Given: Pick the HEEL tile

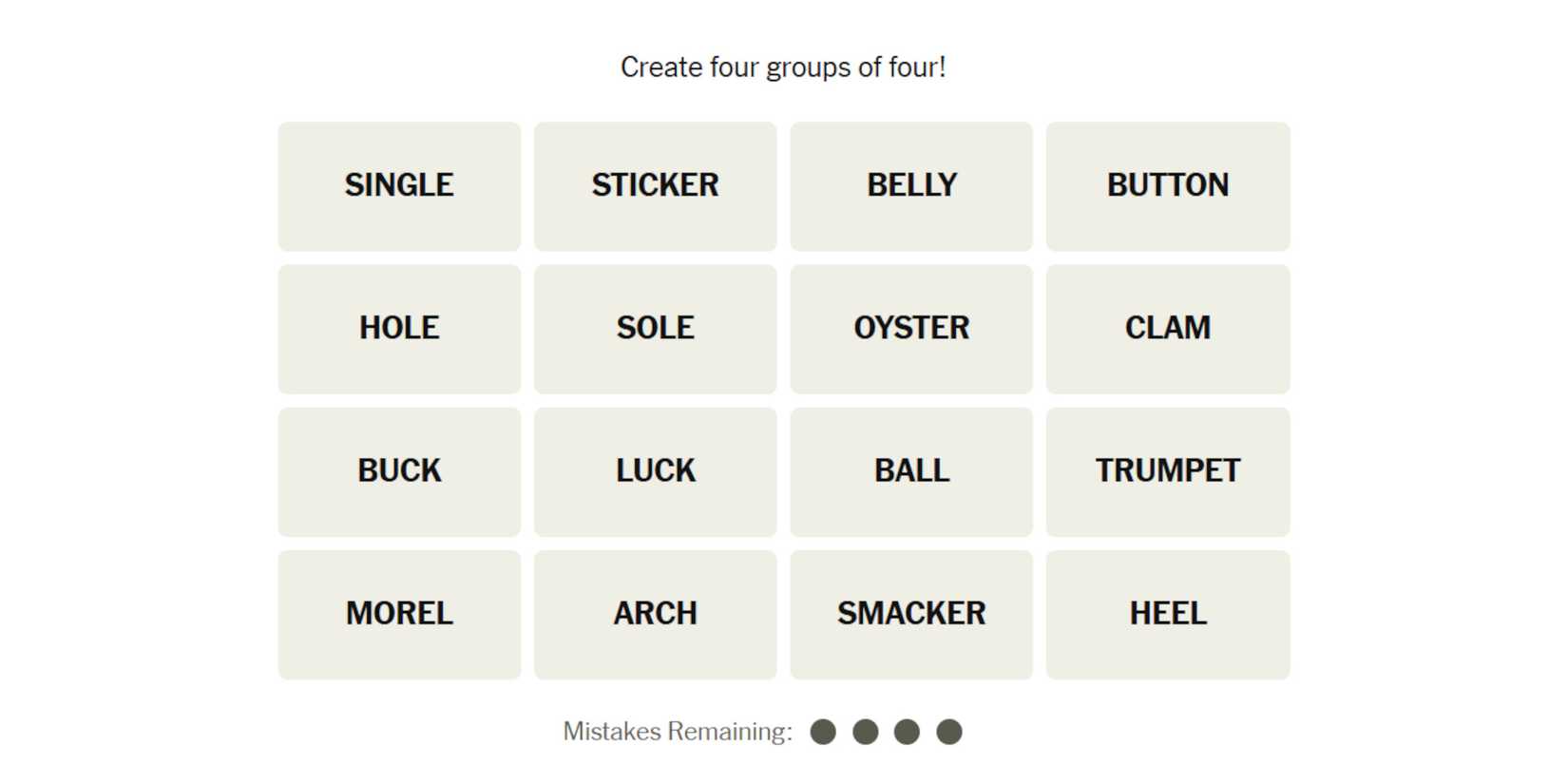Looking at the screenshot, I should [x=1168, y=614].
